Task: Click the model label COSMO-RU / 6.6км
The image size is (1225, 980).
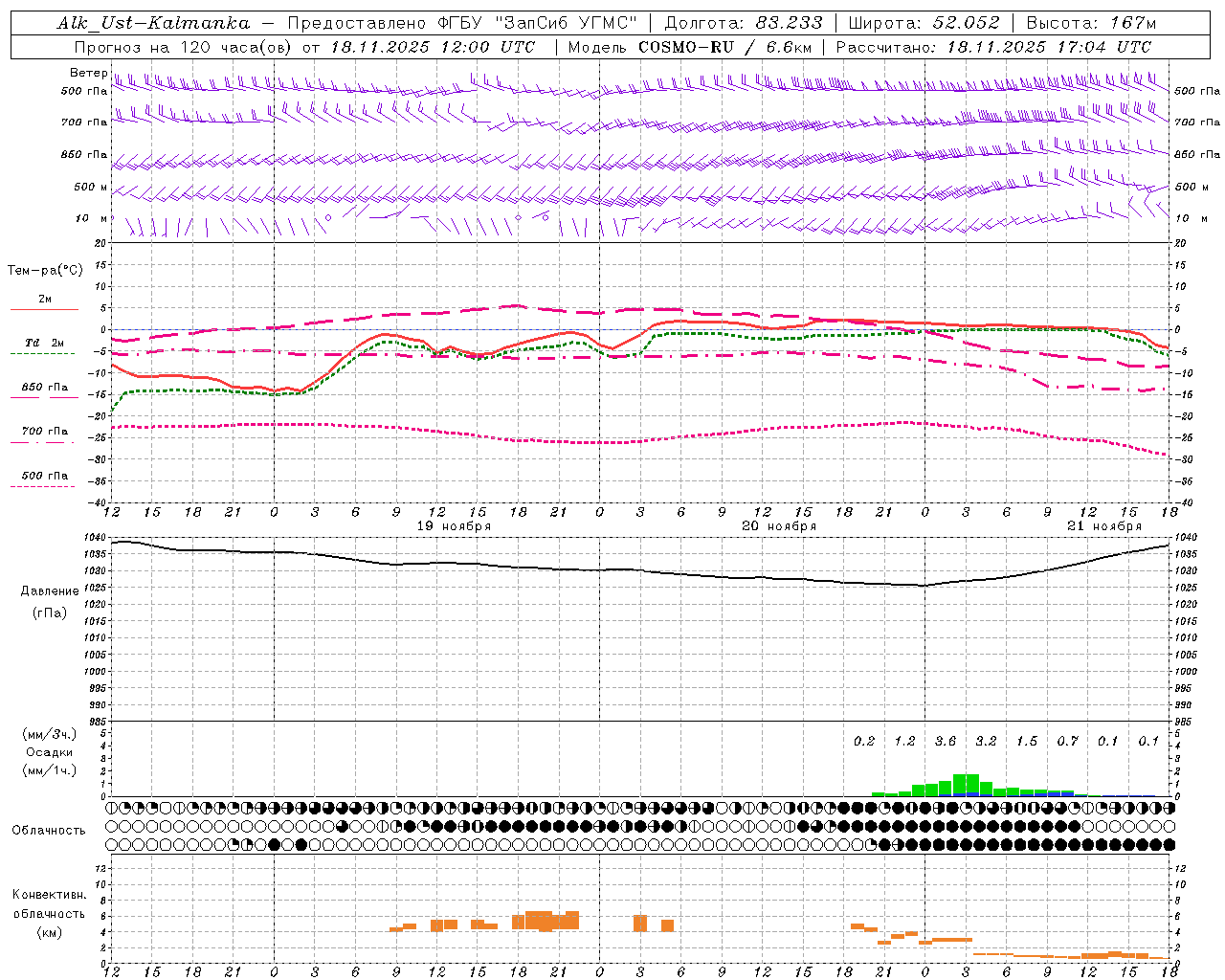Action: (725, 47)
